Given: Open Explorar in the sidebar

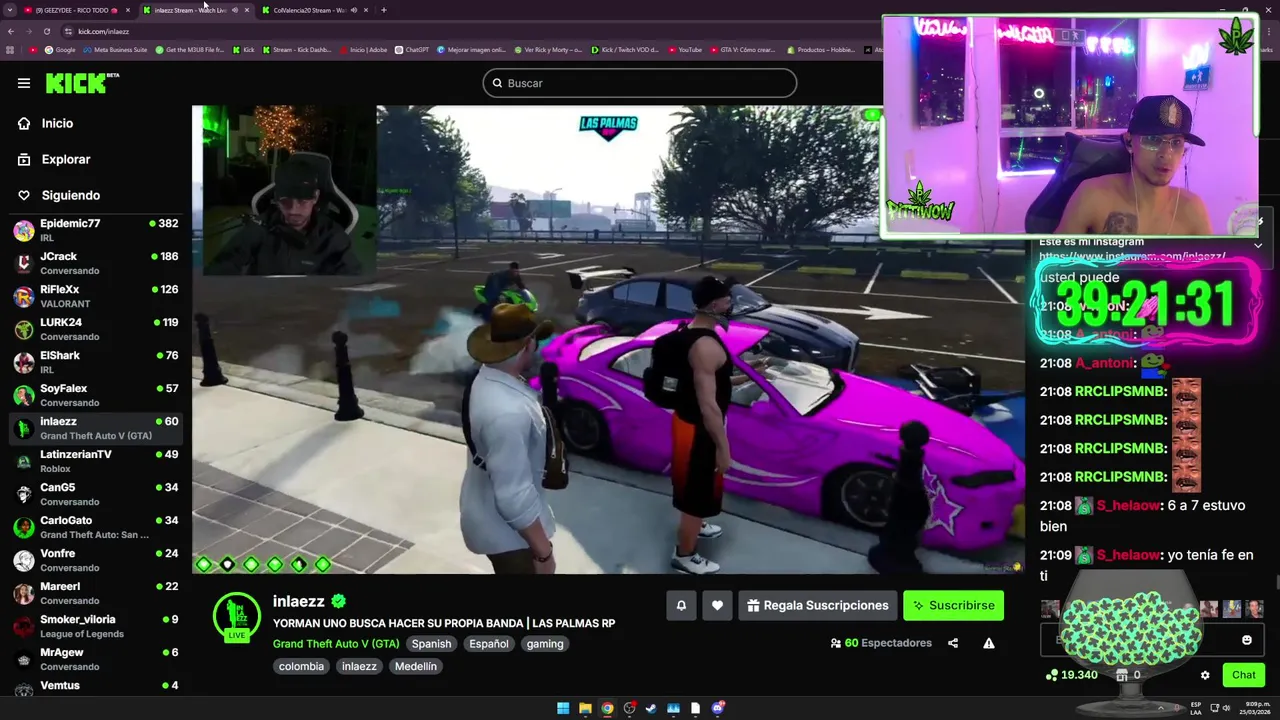Looking at the screenshot, I should (x=65, y=159).
